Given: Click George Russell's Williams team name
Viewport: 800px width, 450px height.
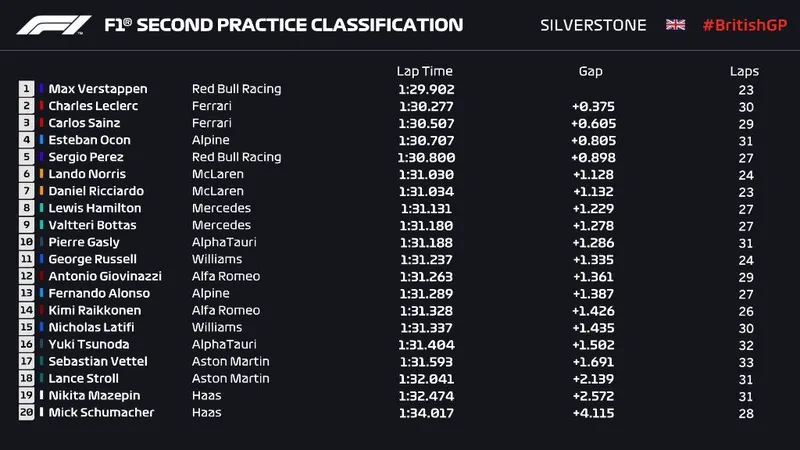Looking at the screenshot, I should pos(215,259).
